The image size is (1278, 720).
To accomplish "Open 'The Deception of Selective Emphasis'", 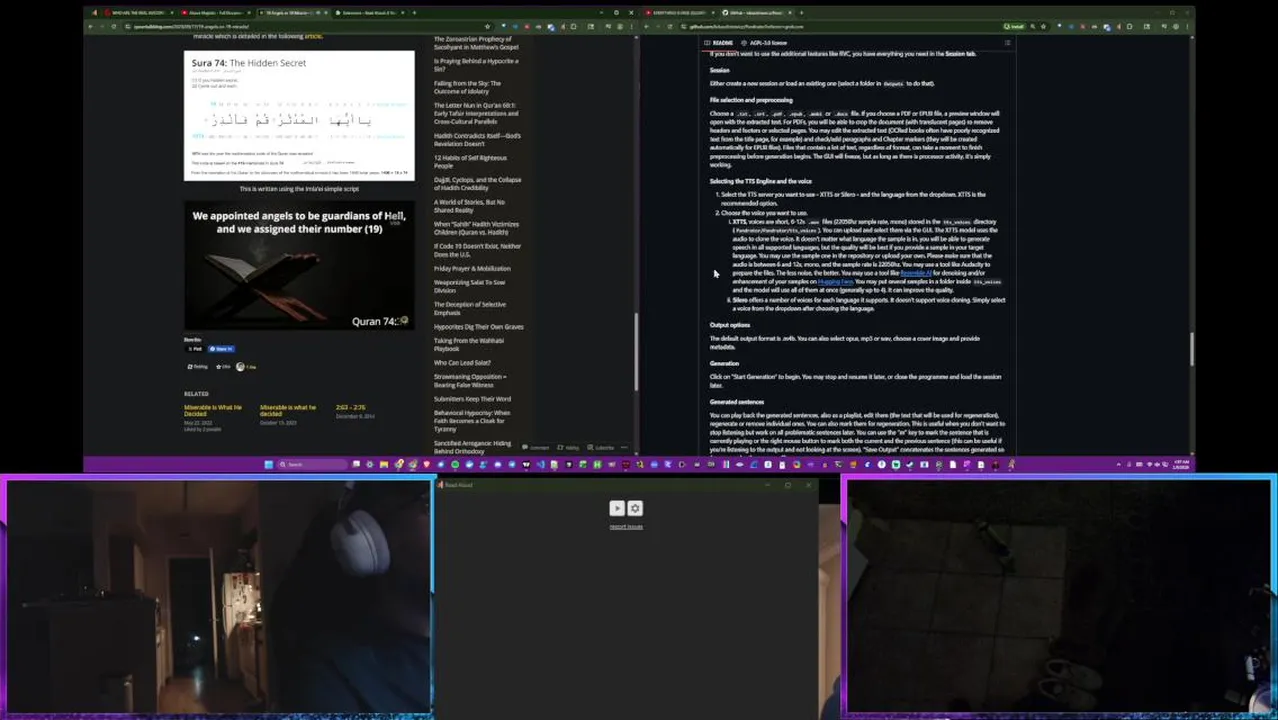I will click(x=470, y=308).
